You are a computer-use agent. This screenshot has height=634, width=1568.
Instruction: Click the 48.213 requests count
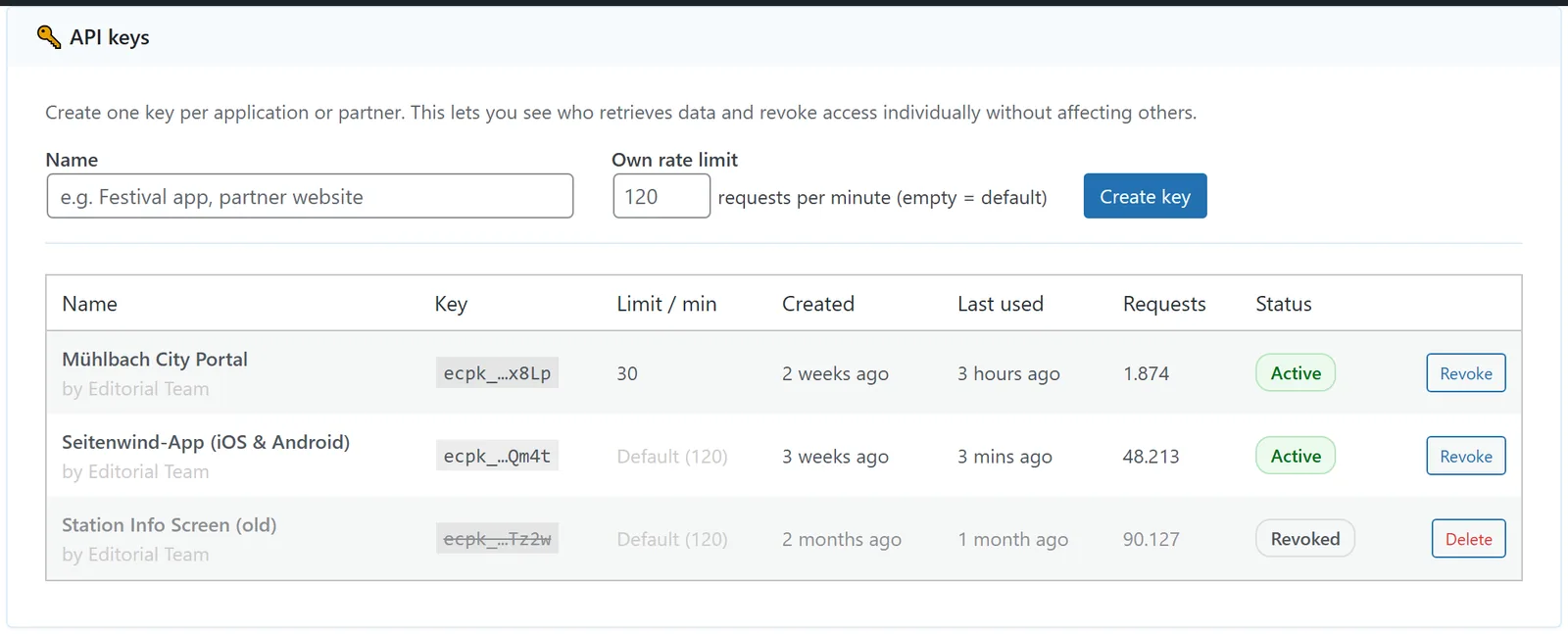click(x=1151, y=457)
